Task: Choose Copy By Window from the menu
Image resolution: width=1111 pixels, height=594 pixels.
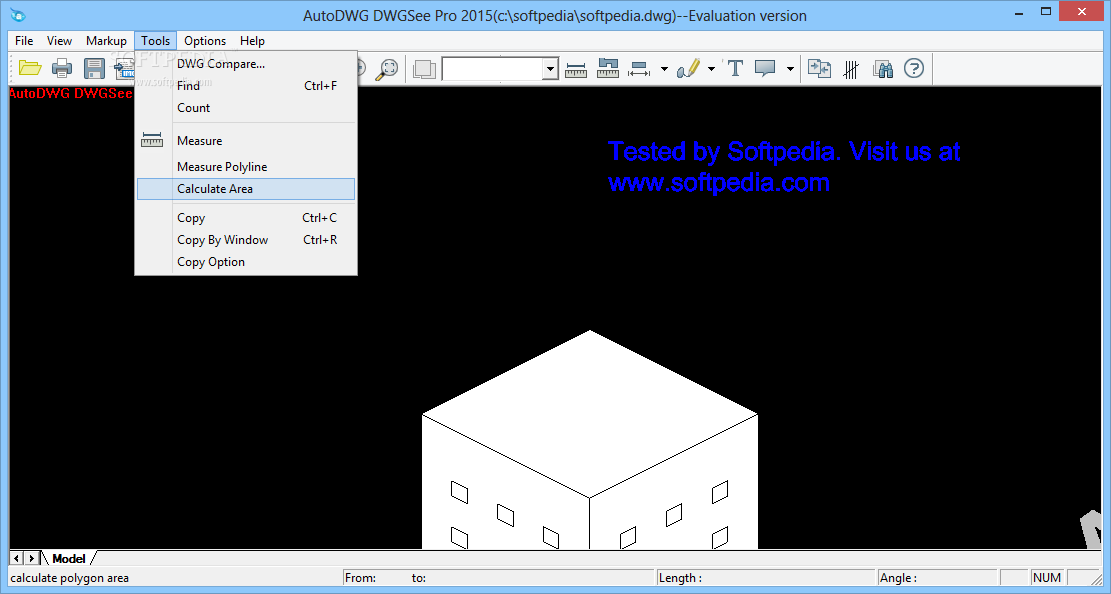Action: pyautogui.click(x=246, y=240)
